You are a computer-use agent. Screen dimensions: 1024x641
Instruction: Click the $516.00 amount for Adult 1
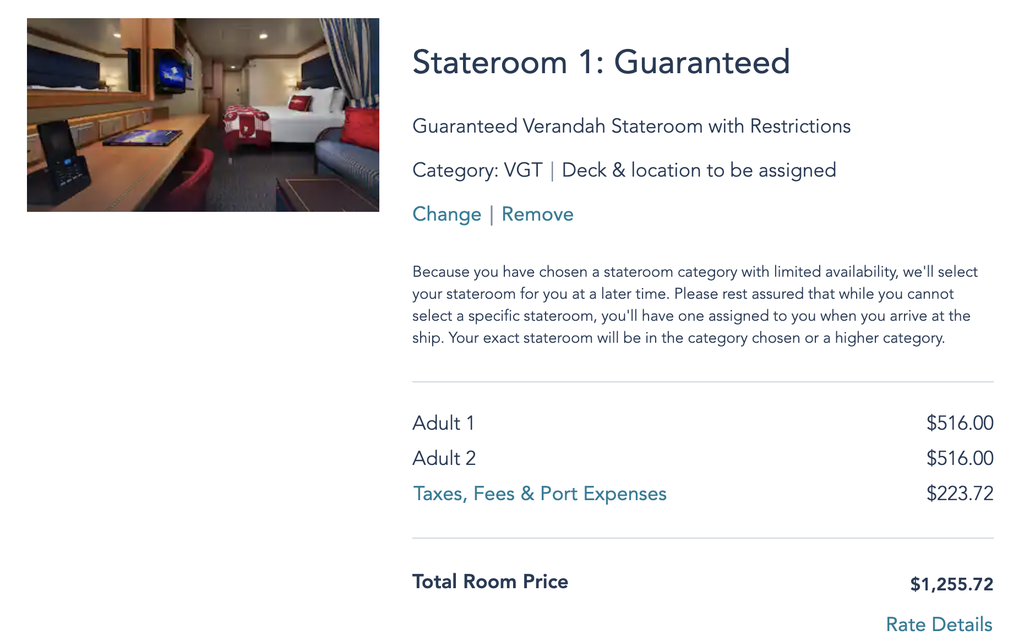click(959, 423)
